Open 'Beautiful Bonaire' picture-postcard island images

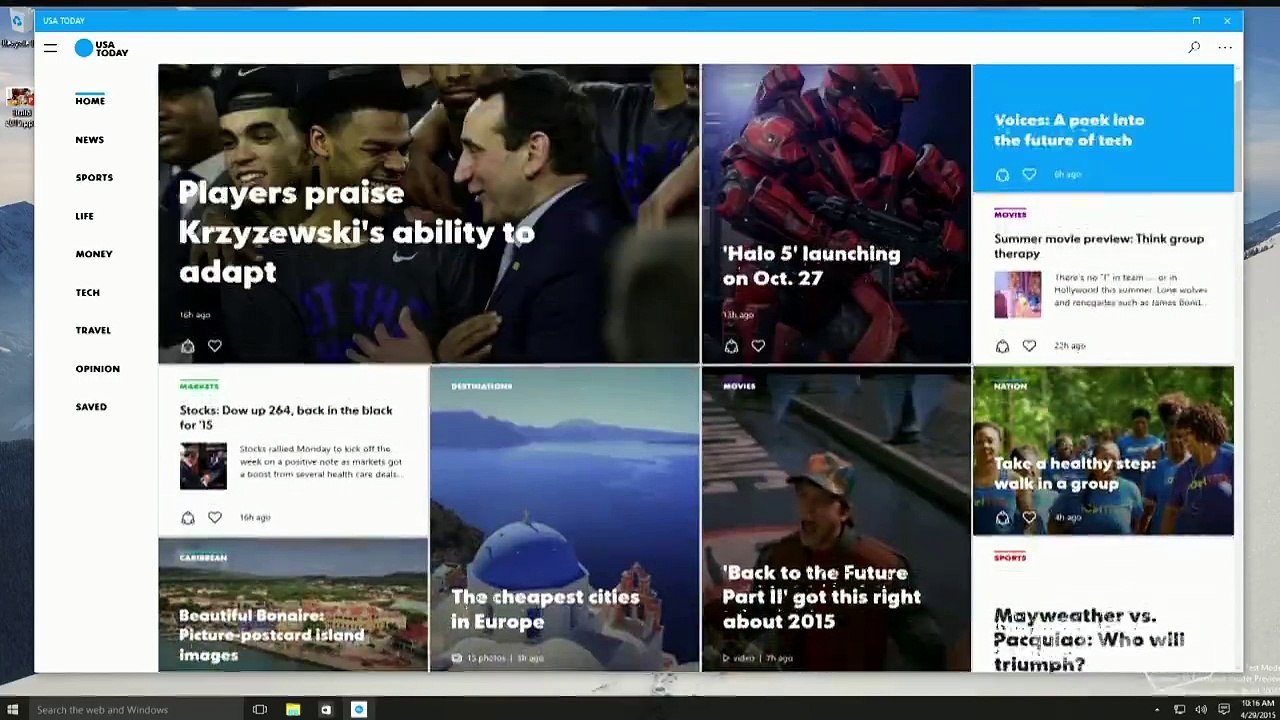coord(271,635)
